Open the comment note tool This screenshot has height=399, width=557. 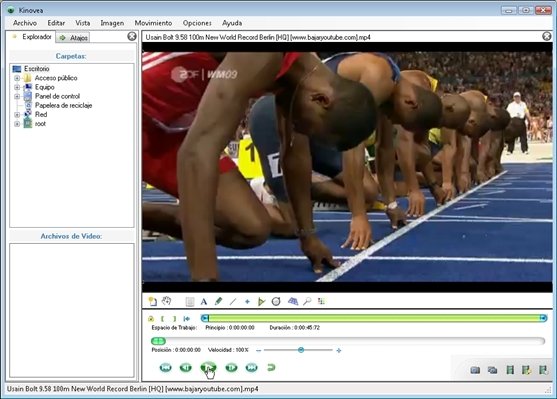[190, 302]
